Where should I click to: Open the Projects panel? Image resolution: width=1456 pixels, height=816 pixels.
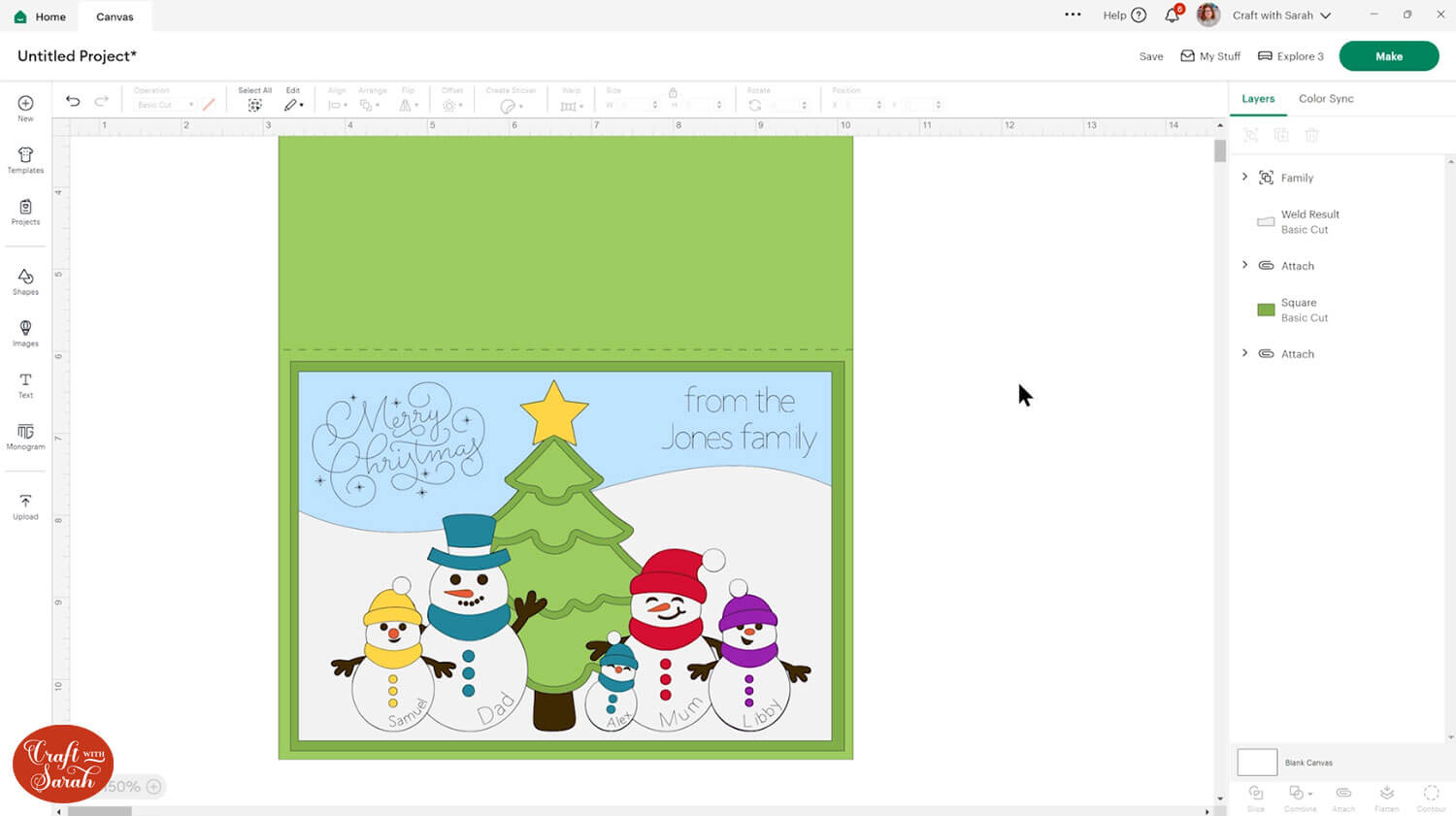pyautogui.click(x=25, y=212)
